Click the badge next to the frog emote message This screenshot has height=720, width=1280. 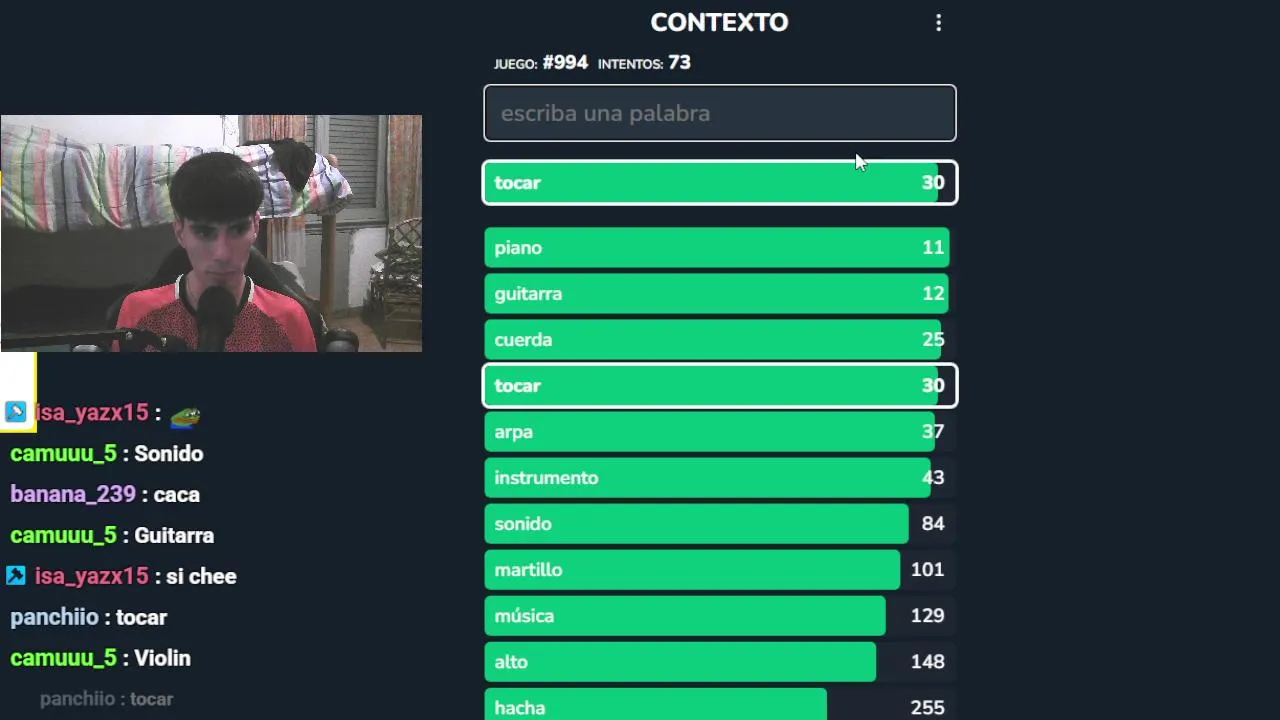(x=16, y=412)
